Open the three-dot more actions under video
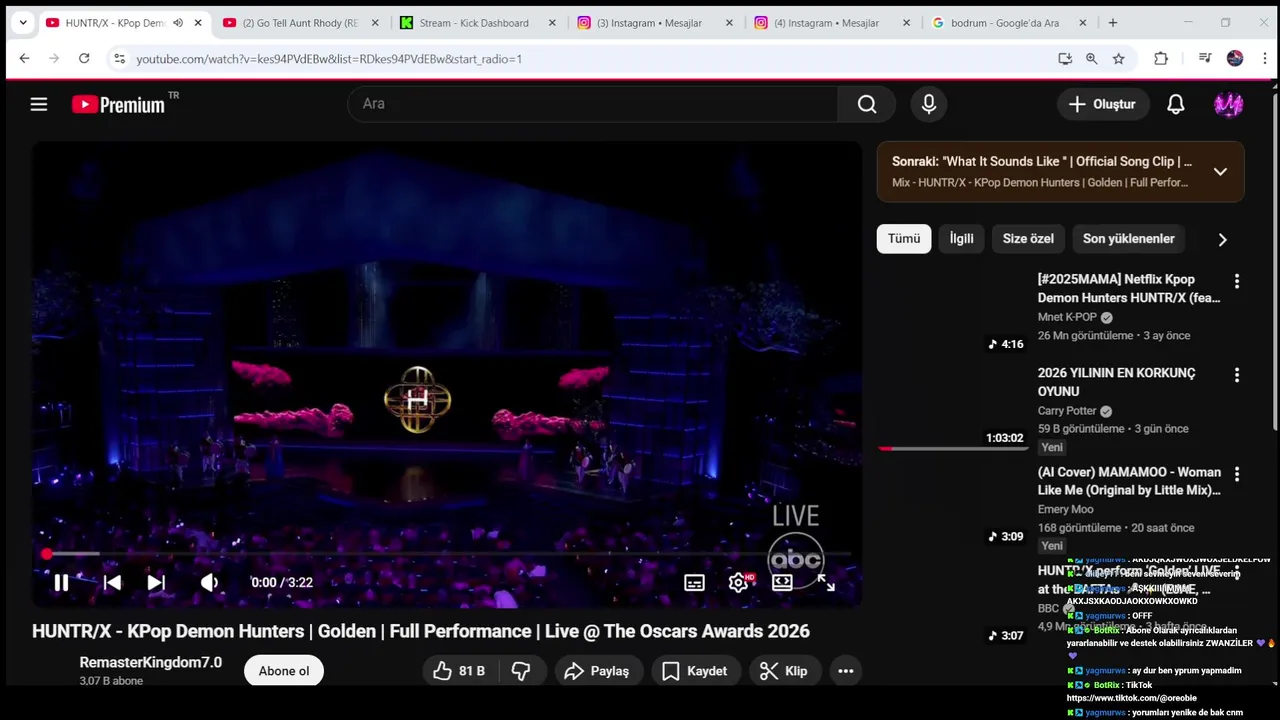Viewport: 1280px width, 720px height. (846, 671)
